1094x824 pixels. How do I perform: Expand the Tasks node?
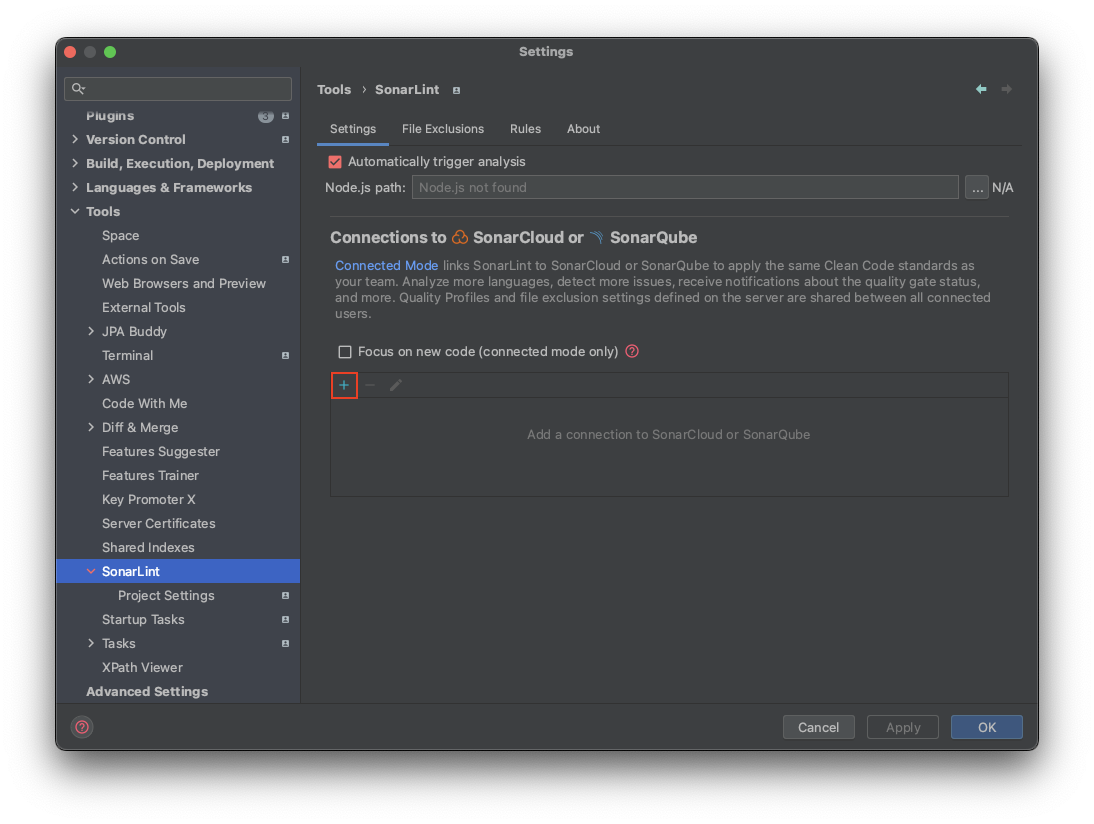pos(91,643)
